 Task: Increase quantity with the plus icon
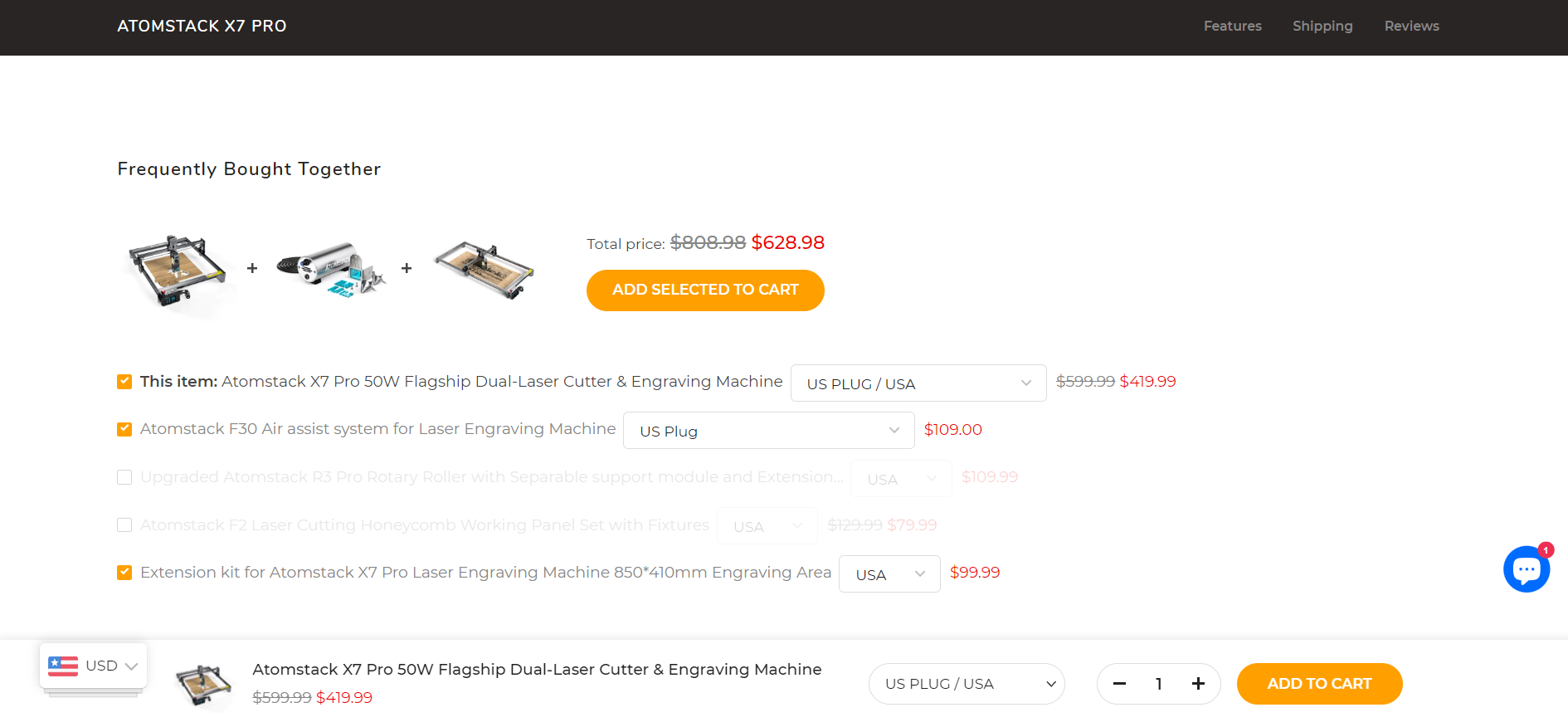click(x=1198, y=684)
